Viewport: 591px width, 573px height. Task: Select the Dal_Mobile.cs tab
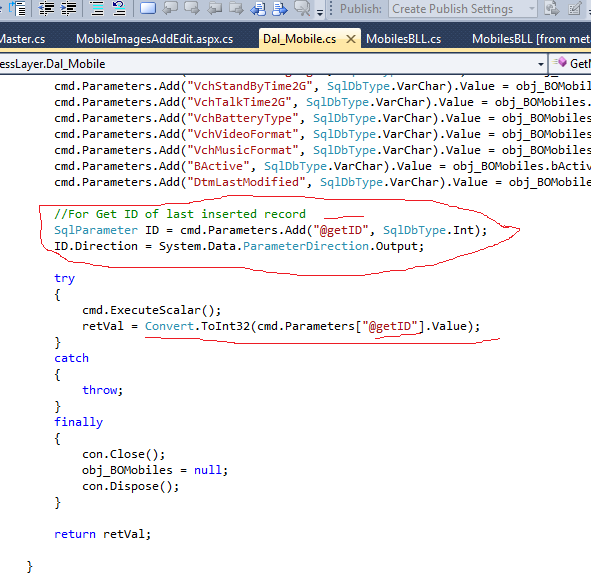[299, 39]
